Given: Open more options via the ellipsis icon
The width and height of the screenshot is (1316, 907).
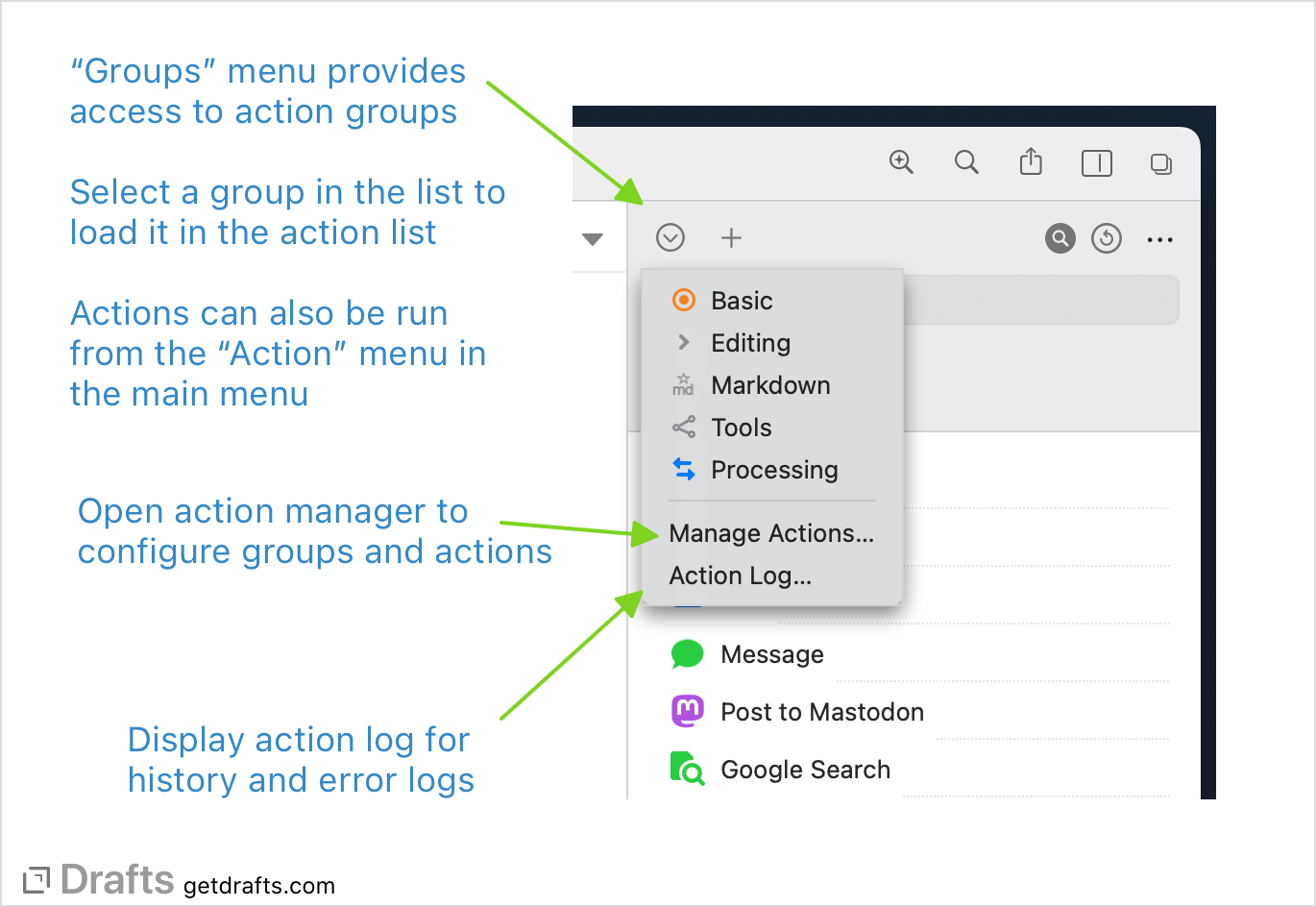Looking at the screenshot, I should 1159,239.
